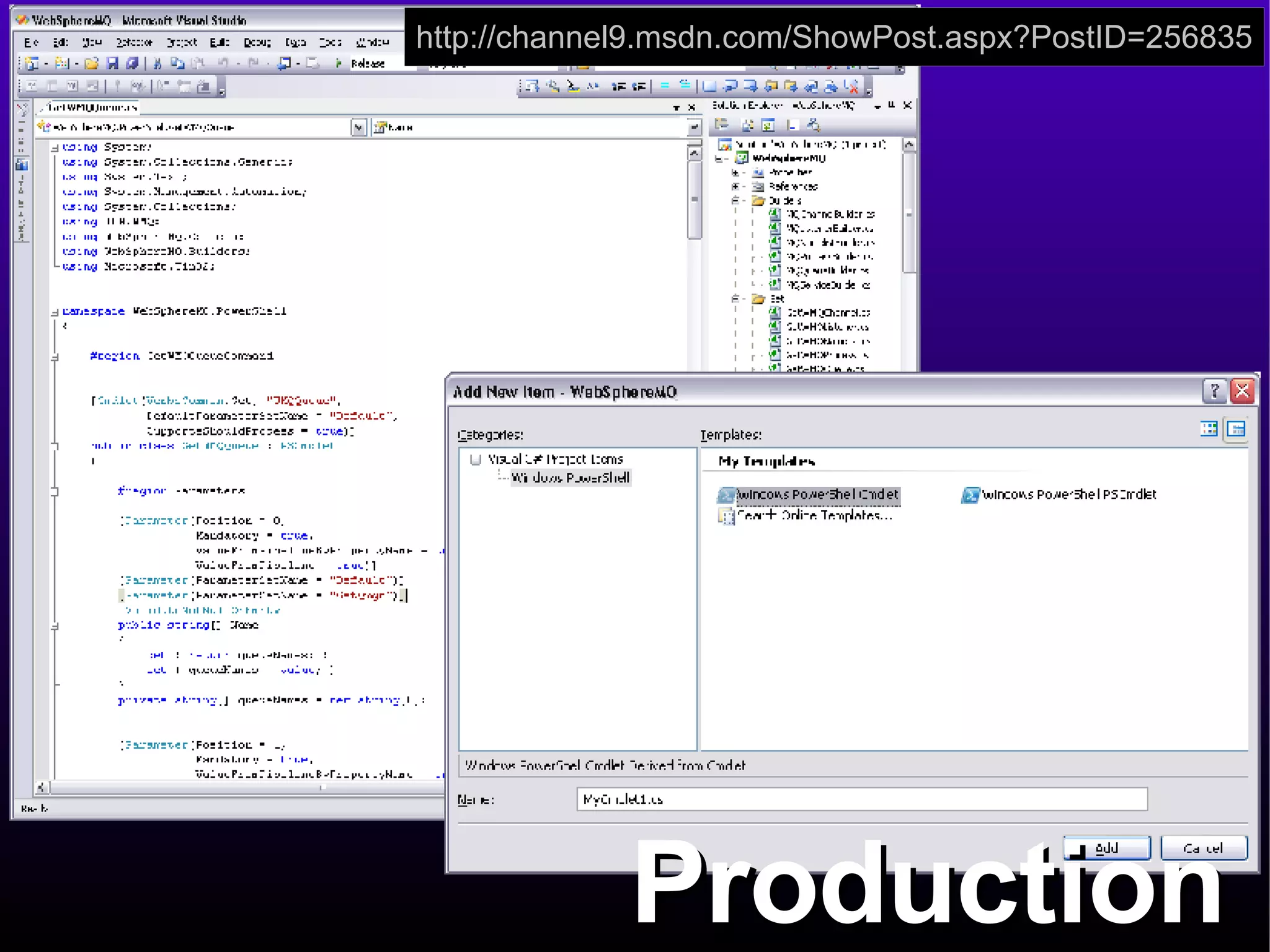Click Solution Explorer Properties icon
1270x952 pixels.
click(721, 125)
